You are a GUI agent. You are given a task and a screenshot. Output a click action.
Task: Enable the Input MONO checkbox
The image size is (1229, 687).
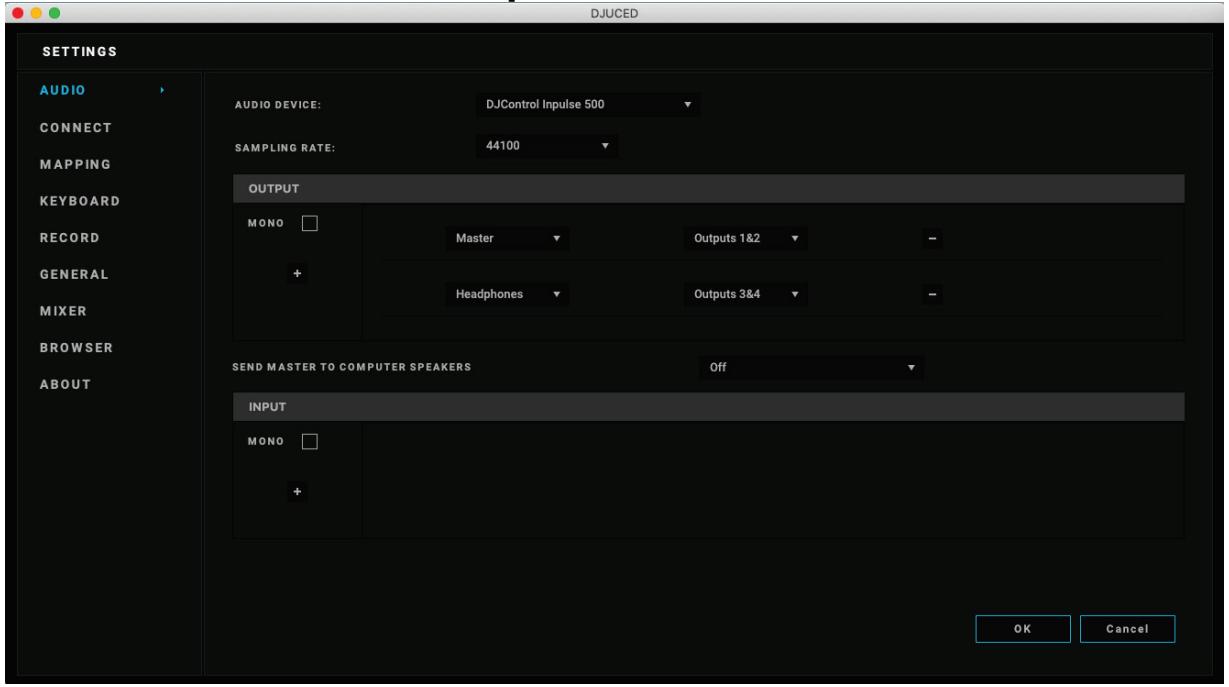[x=310, y=441]
